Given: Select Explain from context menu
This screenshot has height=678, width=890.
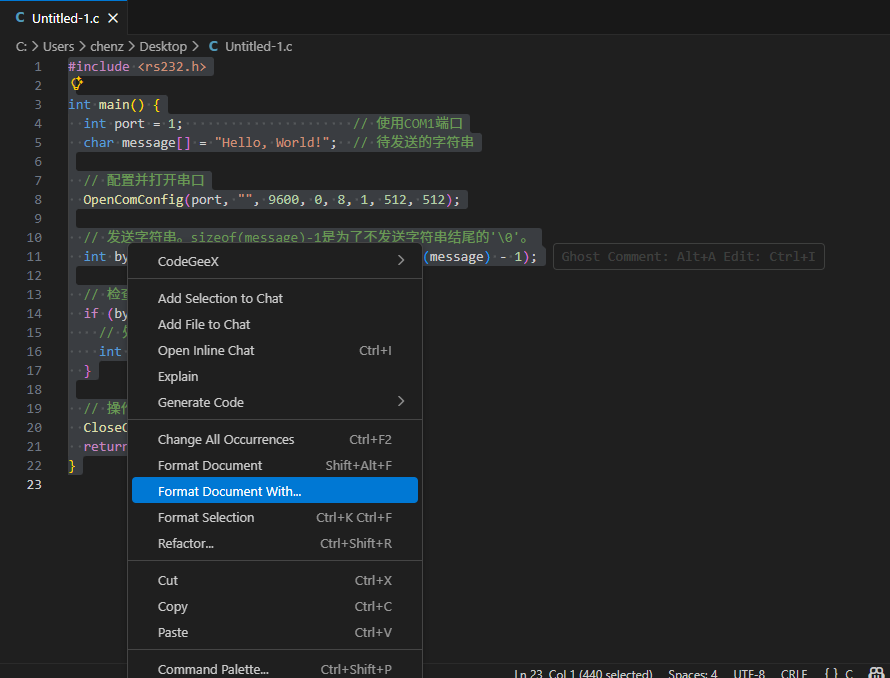Looking at the screenshot, I should click(275, 376).
